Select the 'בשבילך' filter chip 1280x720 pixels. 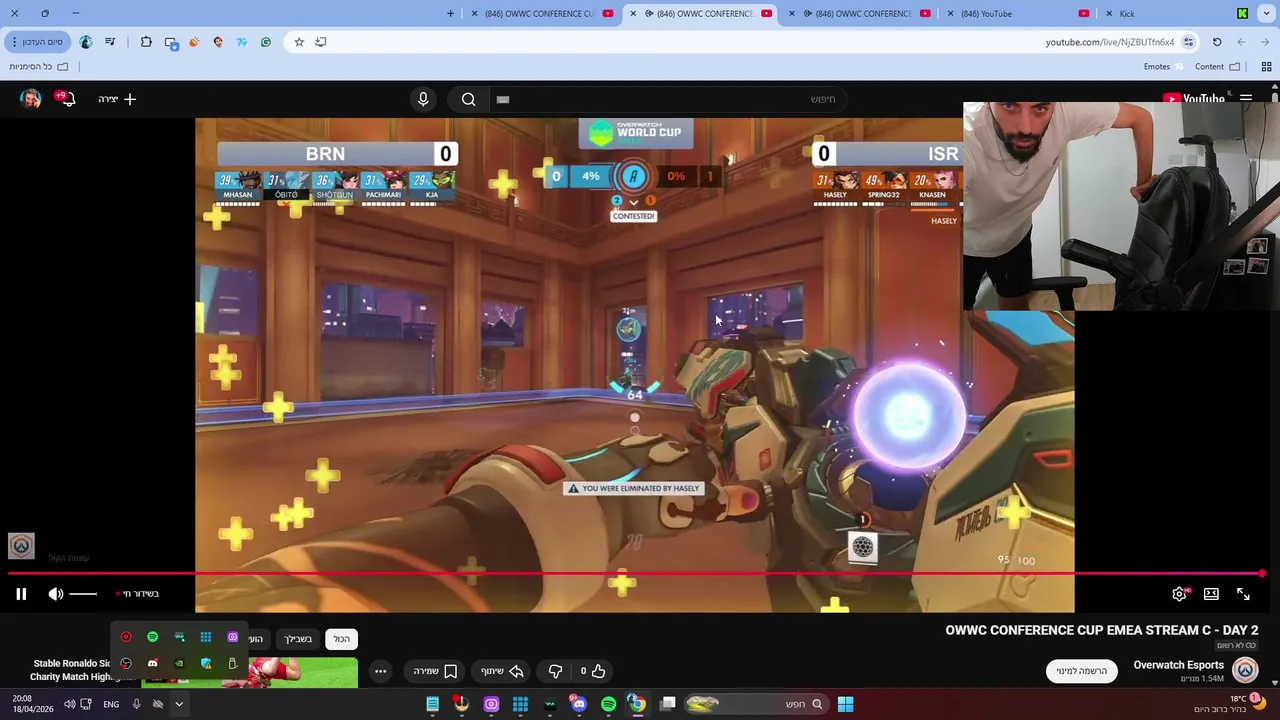click(298, 639)
